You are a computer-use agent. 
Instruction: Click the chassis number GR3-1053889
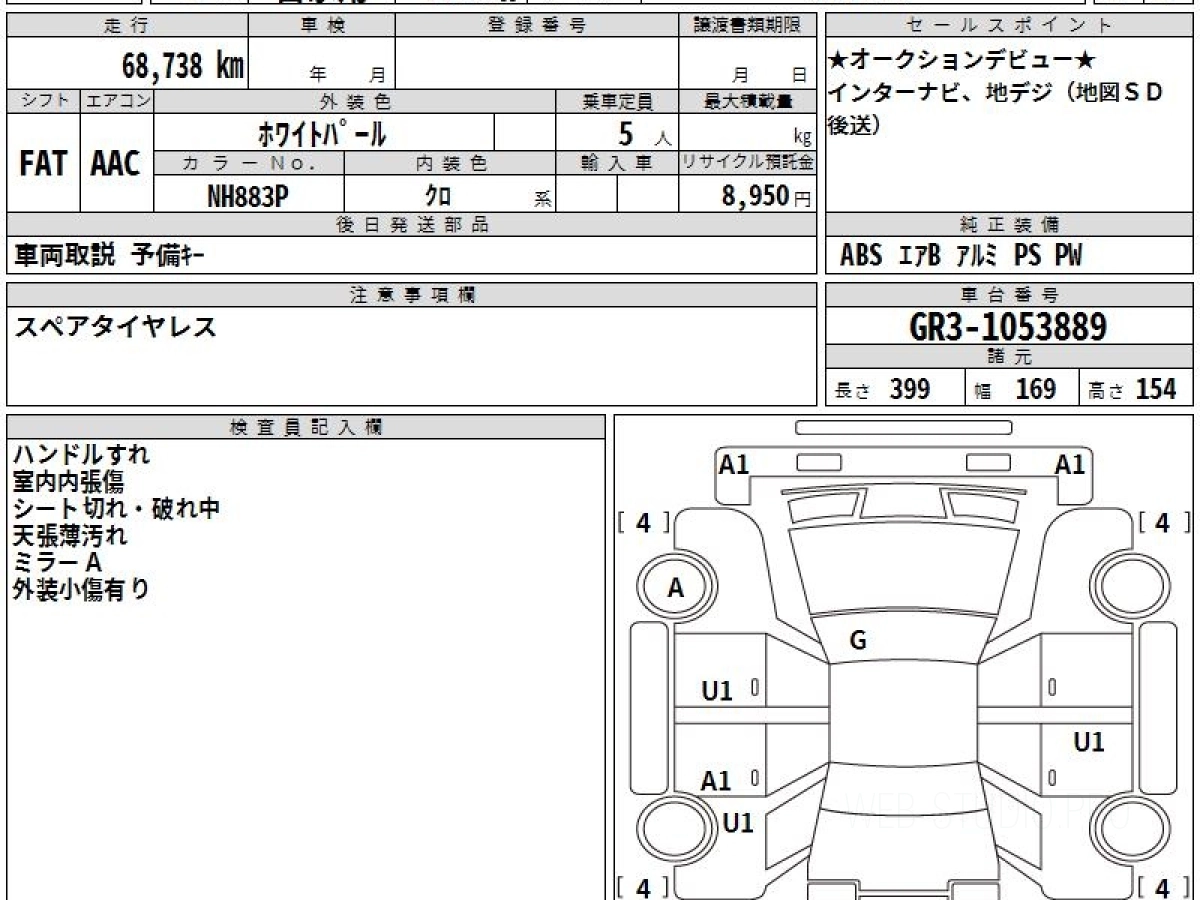[1008, 326]
